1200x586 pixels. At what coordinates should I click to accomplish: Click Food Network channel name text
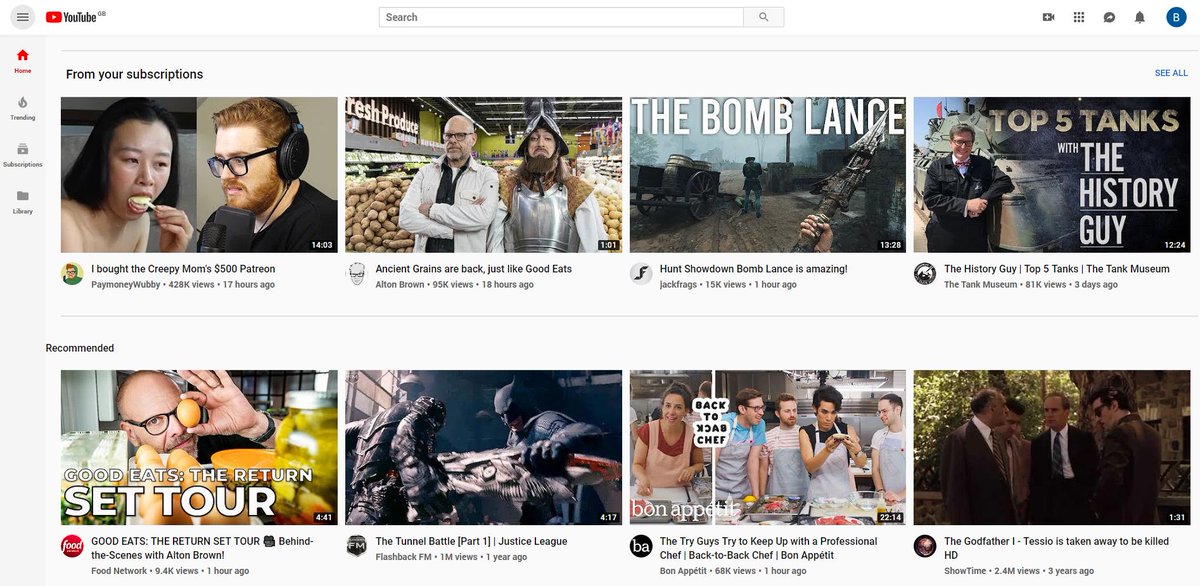[120, 571]
